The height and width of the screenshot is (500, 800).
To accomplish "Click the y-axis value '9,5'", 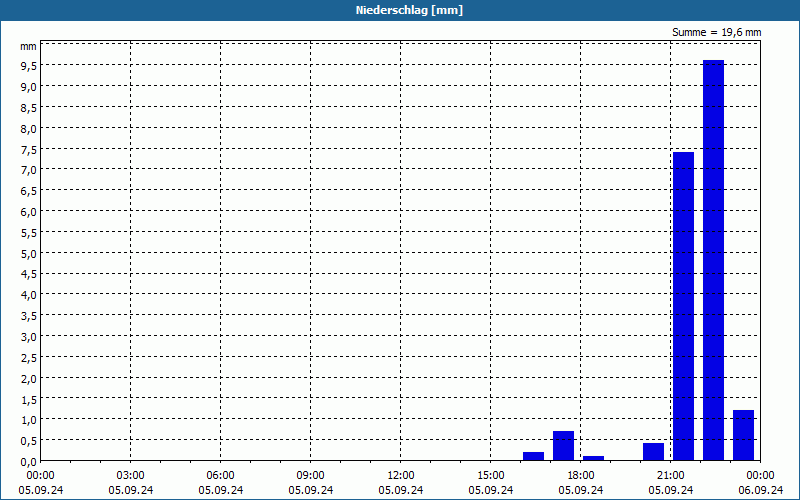I will [29, 66].
